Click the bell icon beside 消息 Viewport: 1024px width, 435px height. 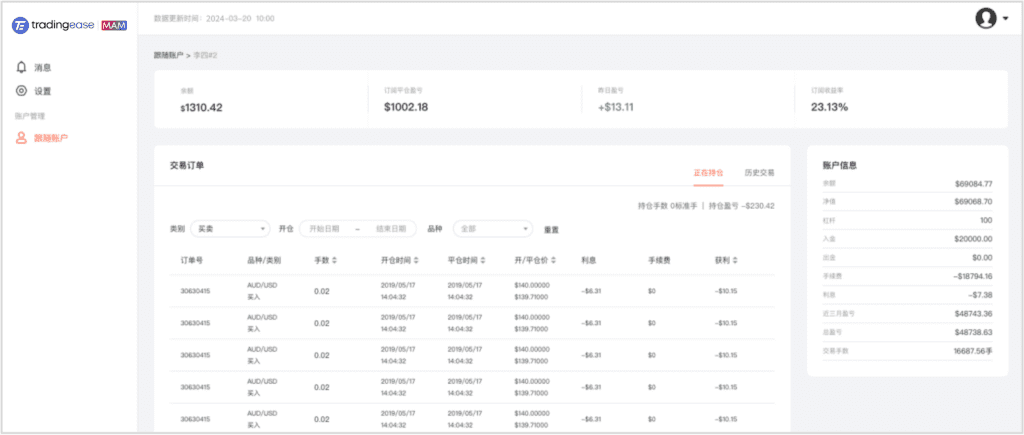(x=22, y=67)
